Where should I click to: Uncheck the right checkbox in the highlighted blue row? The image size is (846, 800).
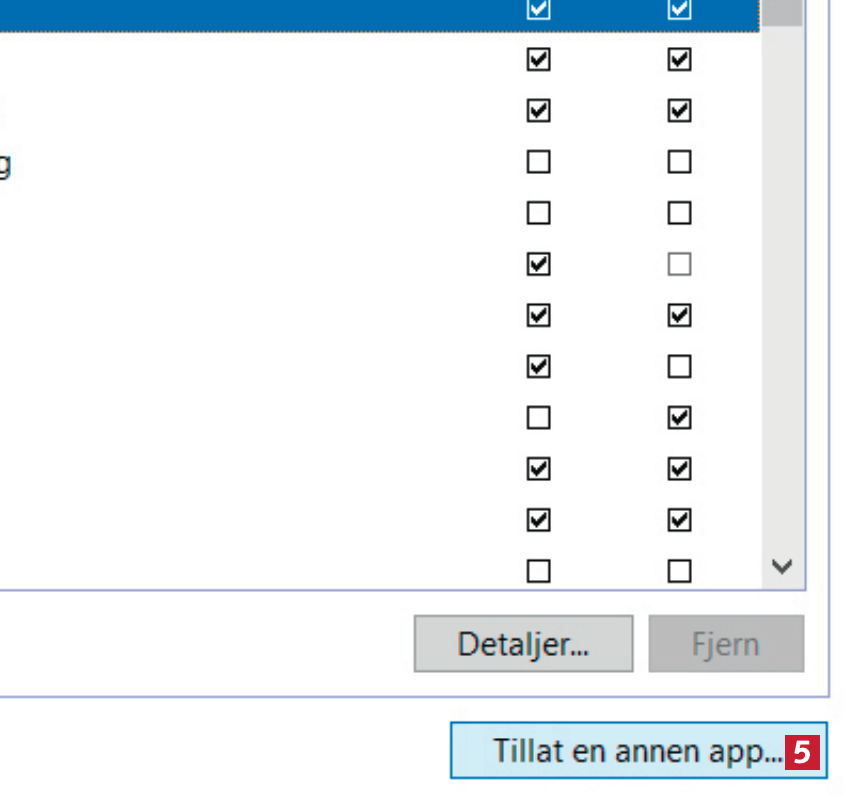click(x=679, y=9)
